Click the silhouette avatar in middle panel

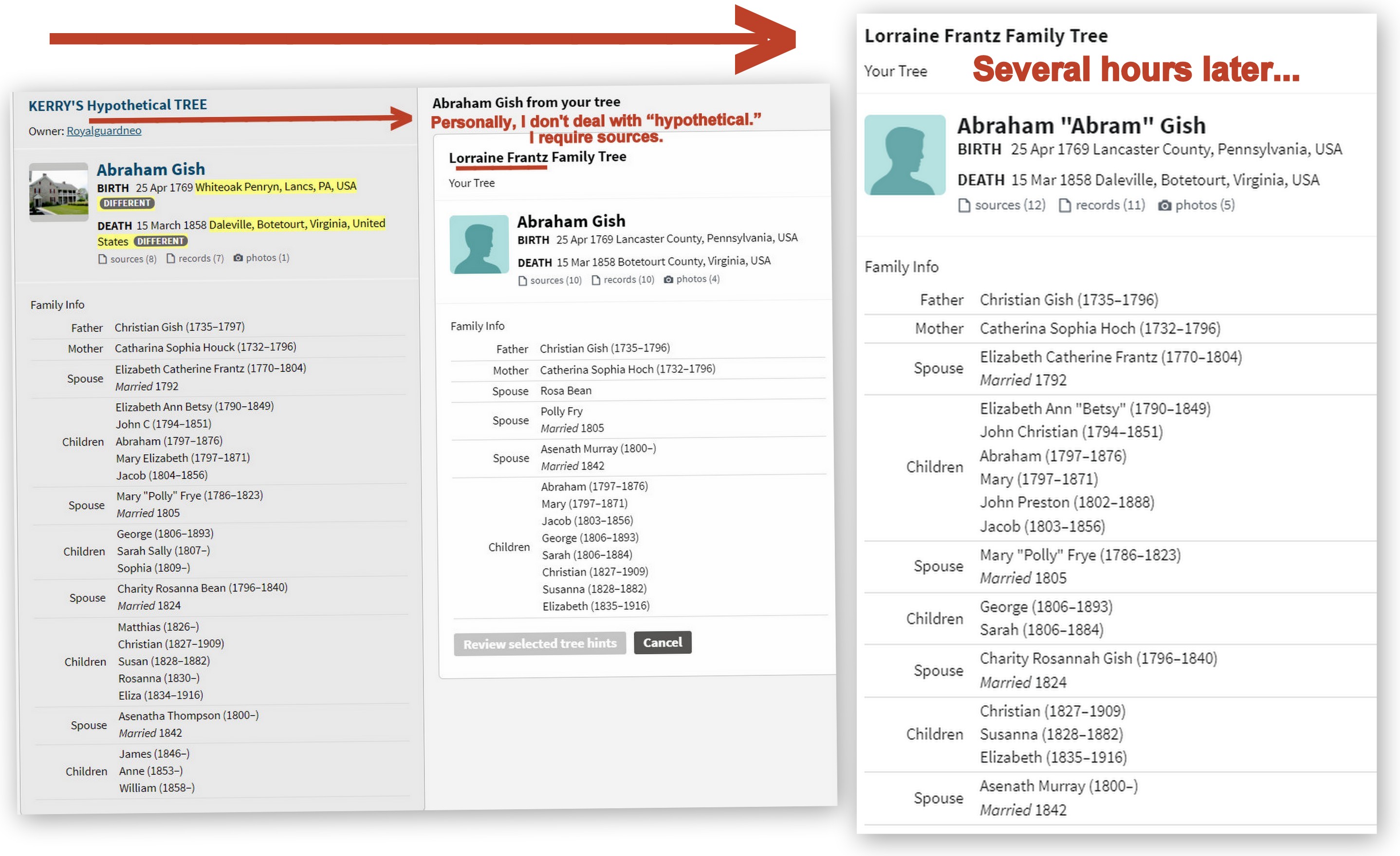tap(479, 244)
